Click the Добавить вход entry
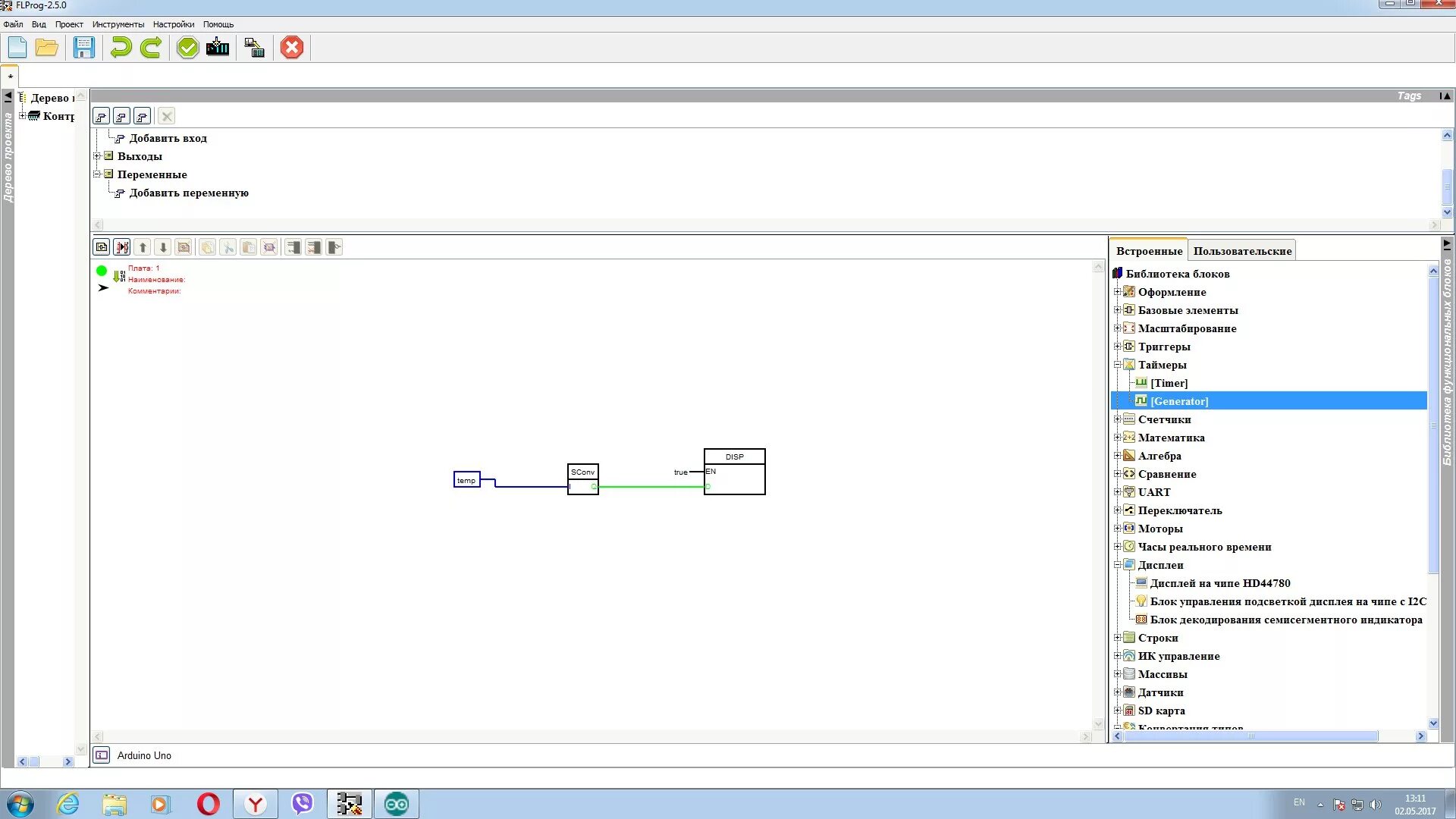Screen dimensions: 1456x819 (168, 138)
